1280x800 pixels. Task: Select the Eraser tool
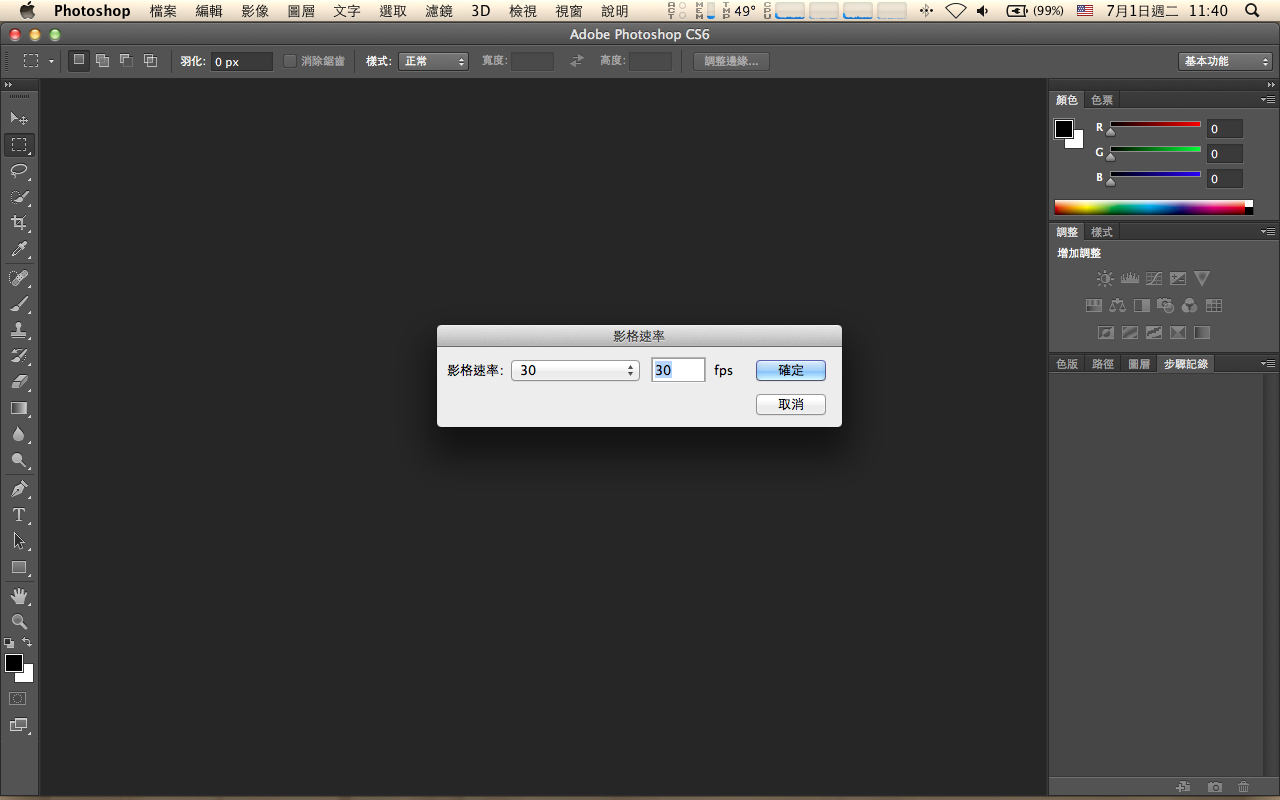pyautogui.click(x=19, y=381)
